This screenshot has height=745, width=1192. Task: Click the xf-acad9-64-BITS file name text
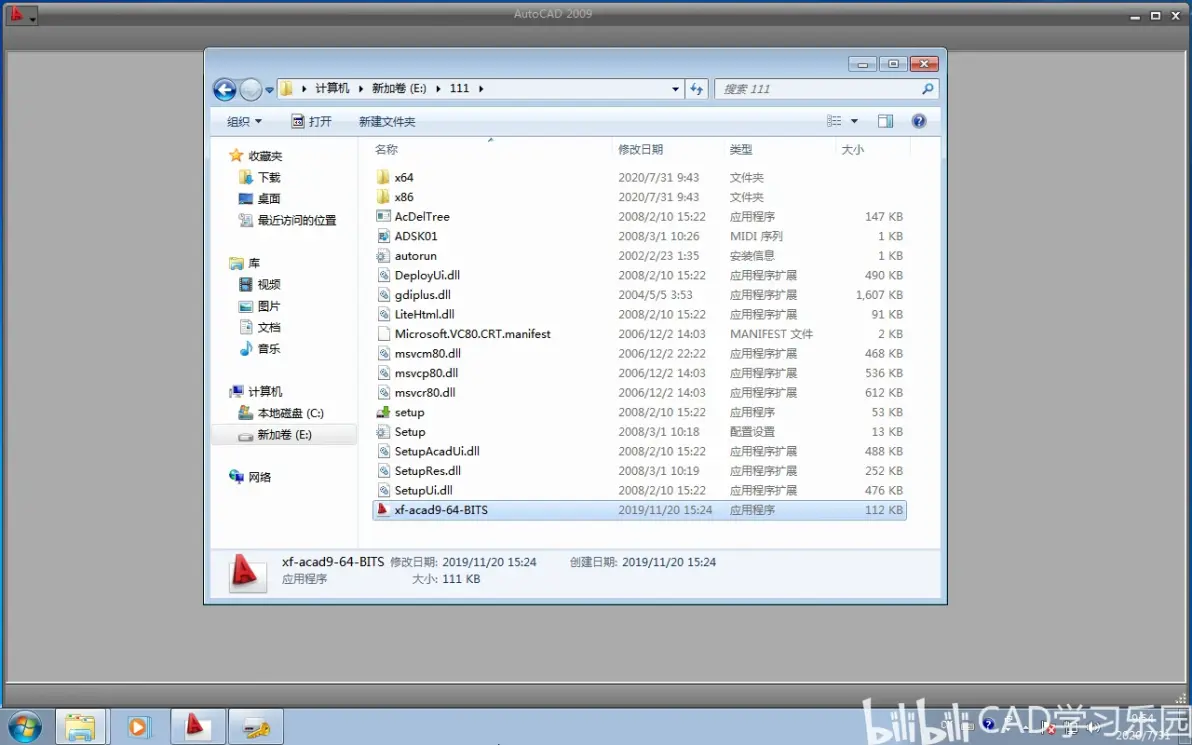tap(441, 510)
